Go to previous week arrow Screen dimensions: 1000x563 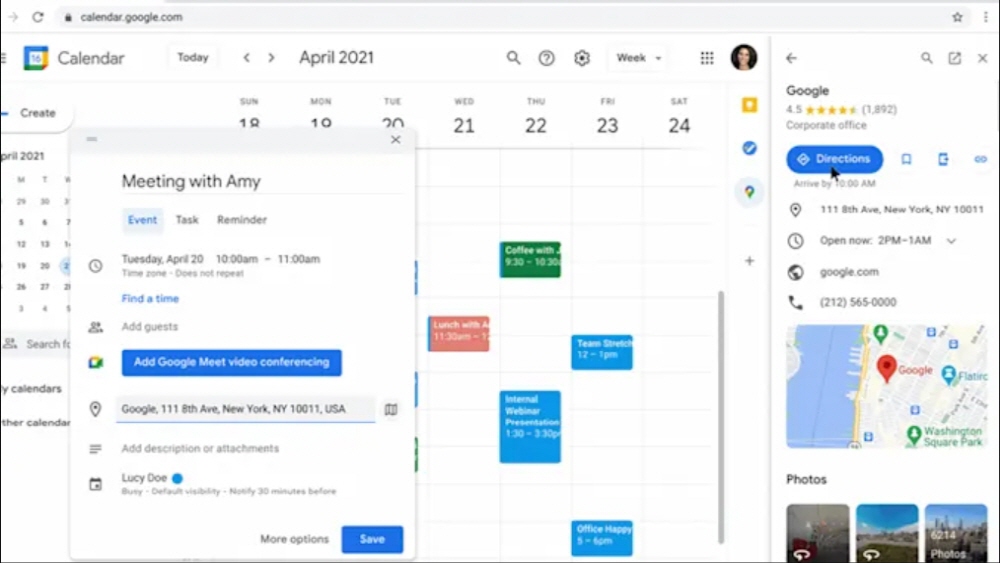(x=246, y=58)
